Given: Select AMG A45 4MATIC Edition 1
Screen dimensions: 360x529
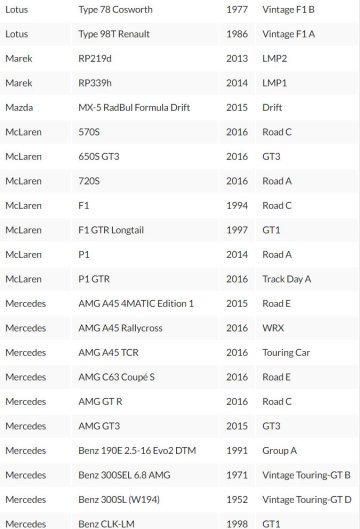Looking at the screenshot, I should coord(136,304).
